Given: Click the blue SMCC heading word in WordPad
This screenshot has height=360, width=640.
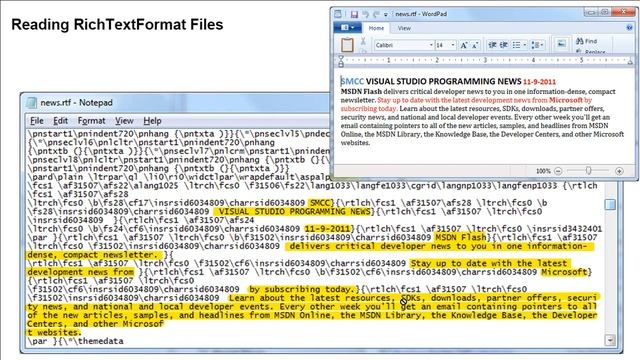Looking at the screenshot, I should click(352, 82).
